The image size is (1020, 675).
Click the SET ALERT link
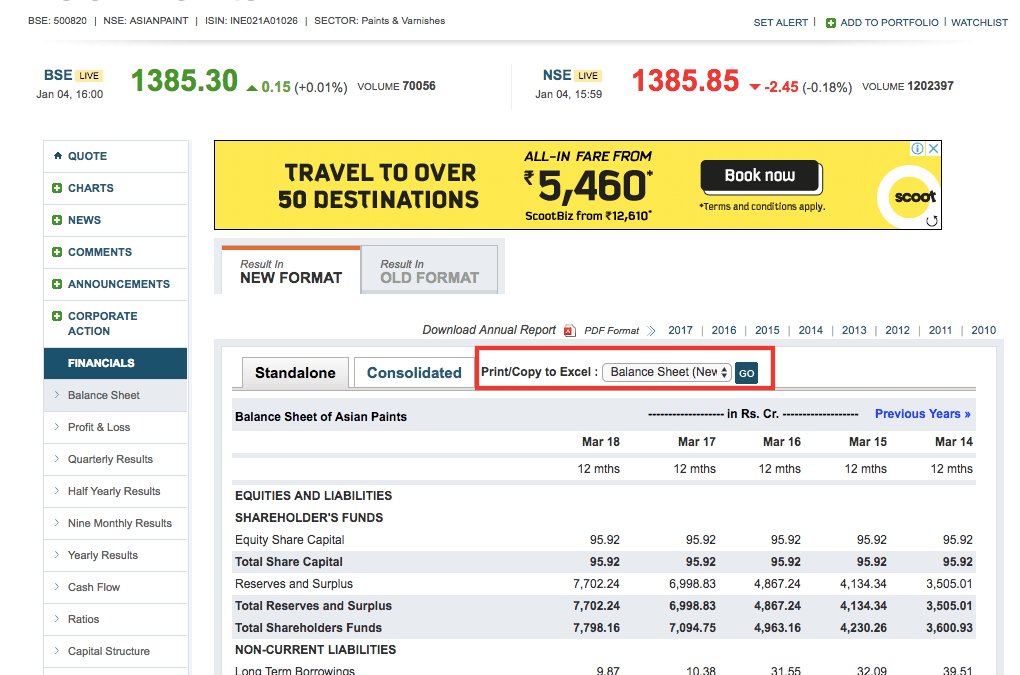pos(781,23)
